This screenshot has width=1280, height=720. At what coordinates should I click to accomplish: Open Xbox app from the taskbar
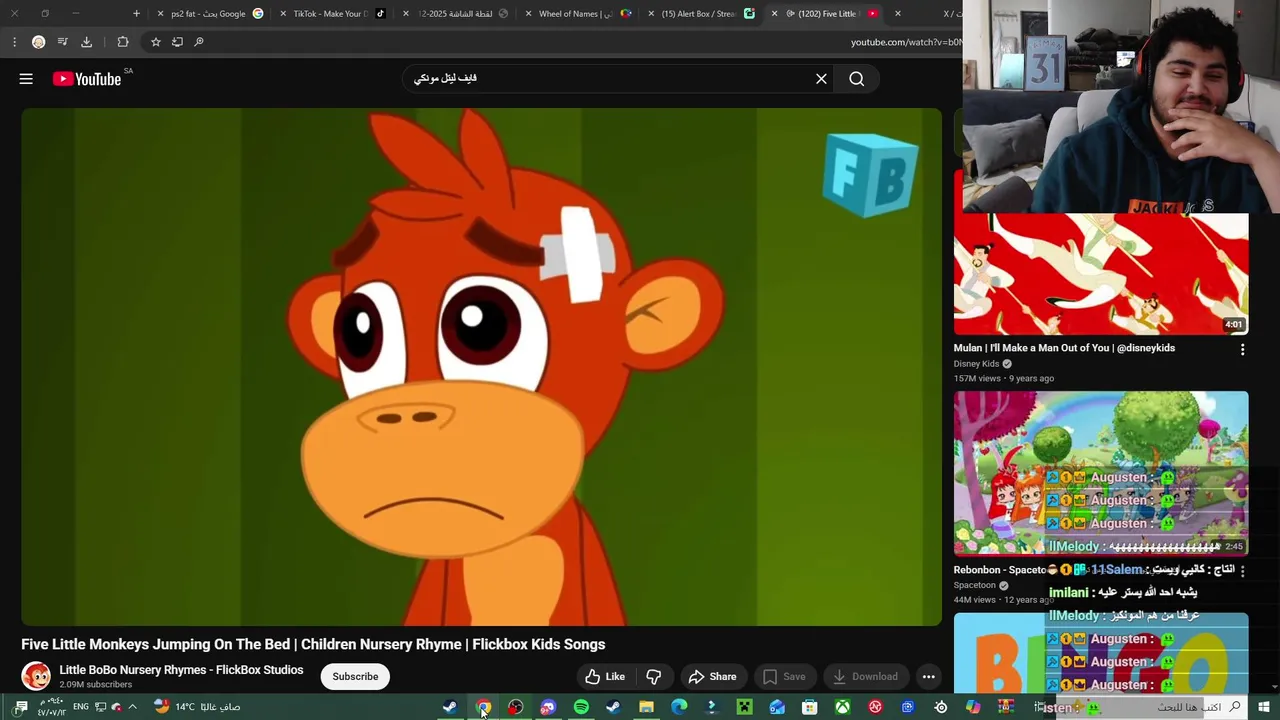[843, 707]
